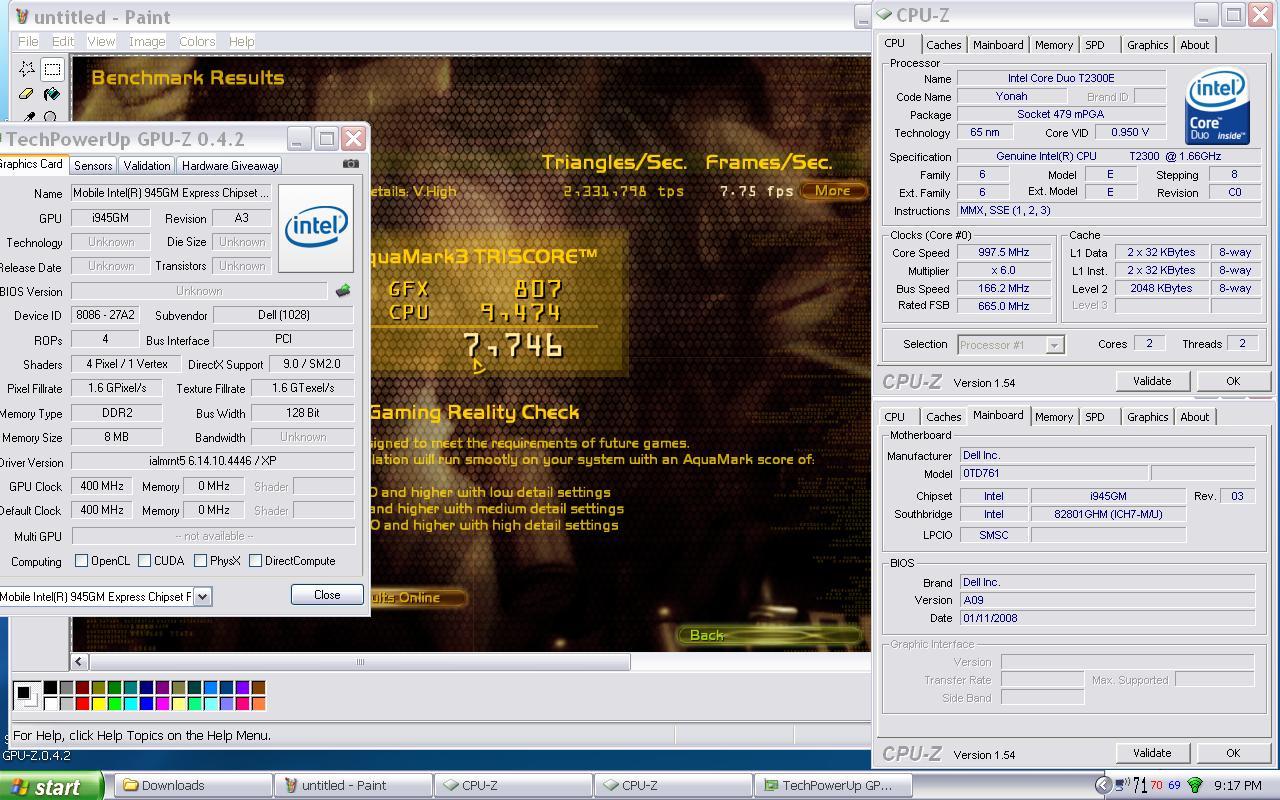The width and height of the screenshot is (1280, 800).
Task: Click the blue 69 temperature tray icon
Action: point(1174,786)
